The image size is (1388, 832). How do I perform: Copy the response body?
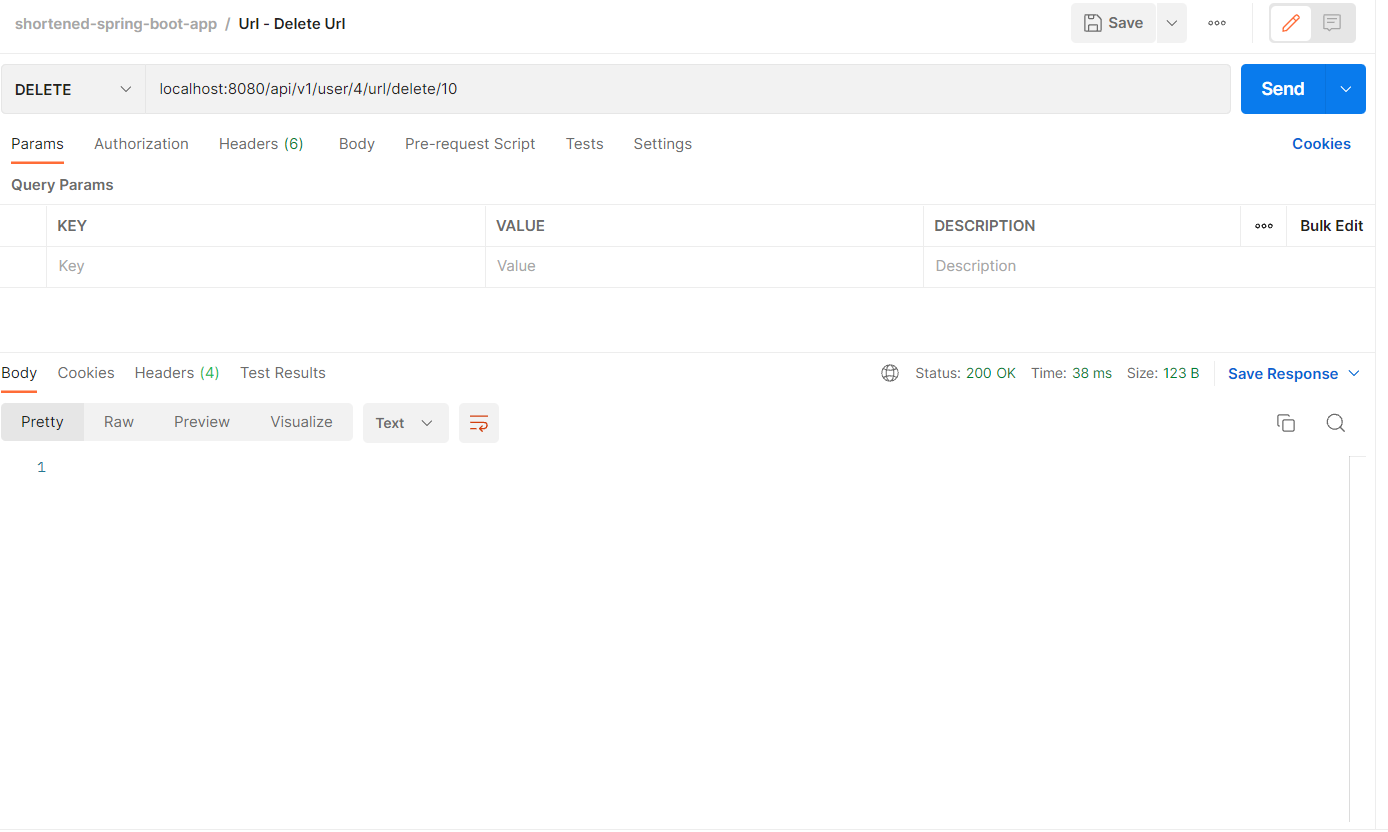pyautogui.click(x=1286, y=422)
